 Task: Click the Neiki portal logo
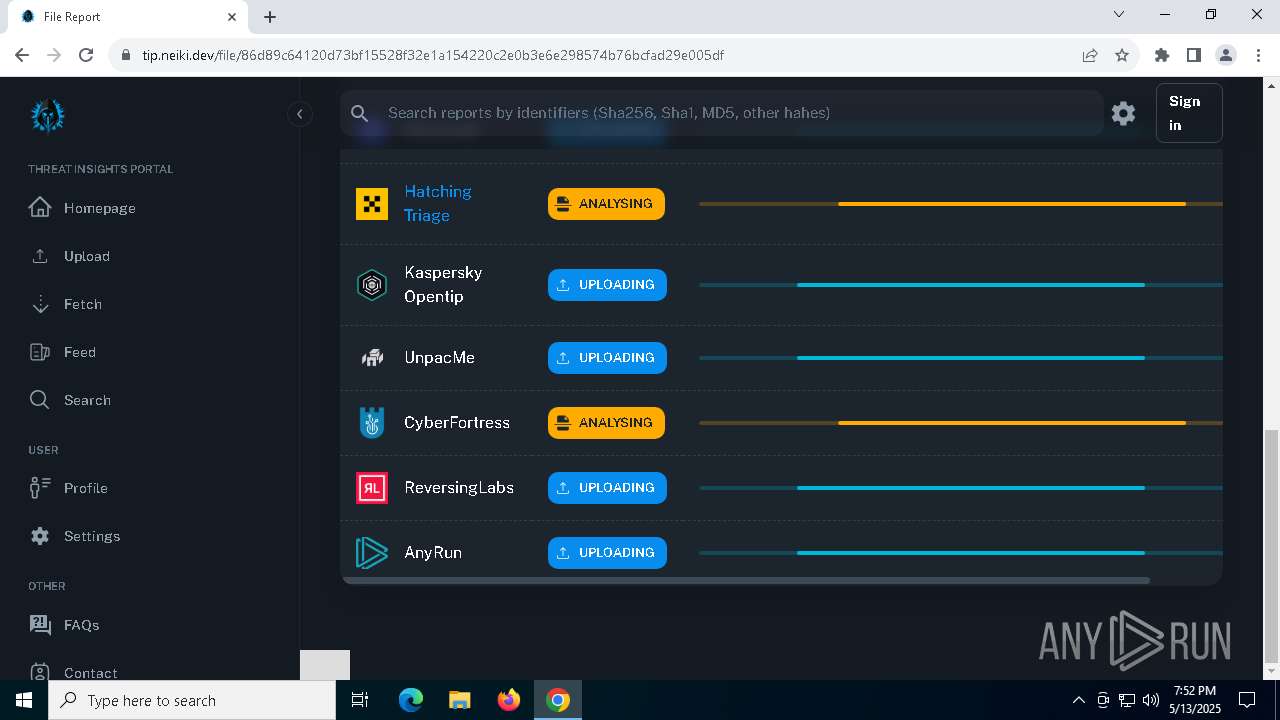point(47,116)
